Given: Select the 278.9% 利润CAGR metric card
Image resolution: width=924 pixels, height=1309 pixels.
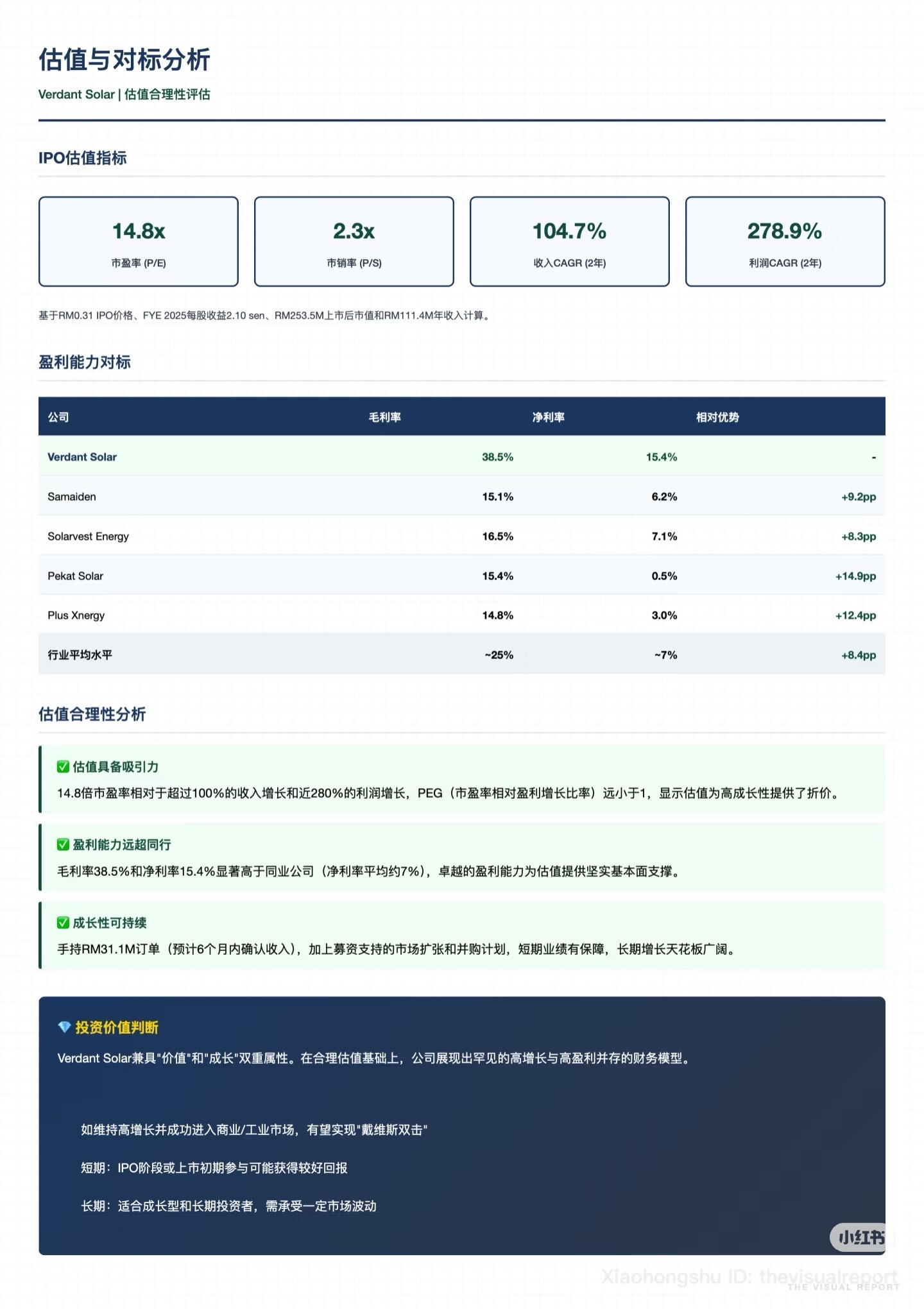Looking at the screenshot, I should 785,241.
